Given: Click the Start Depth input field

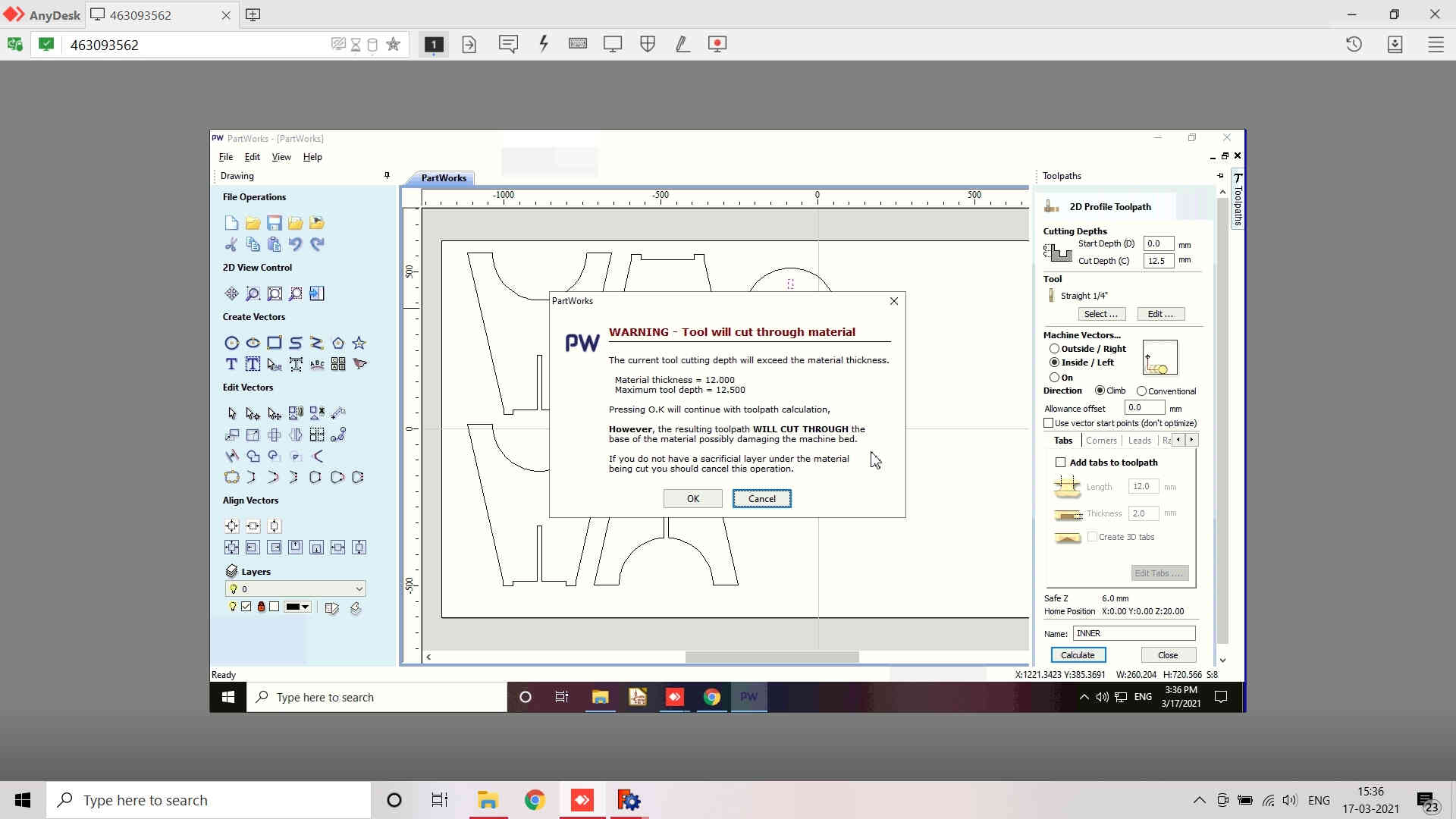Looking at the screenshot, I should point(1158,243).
